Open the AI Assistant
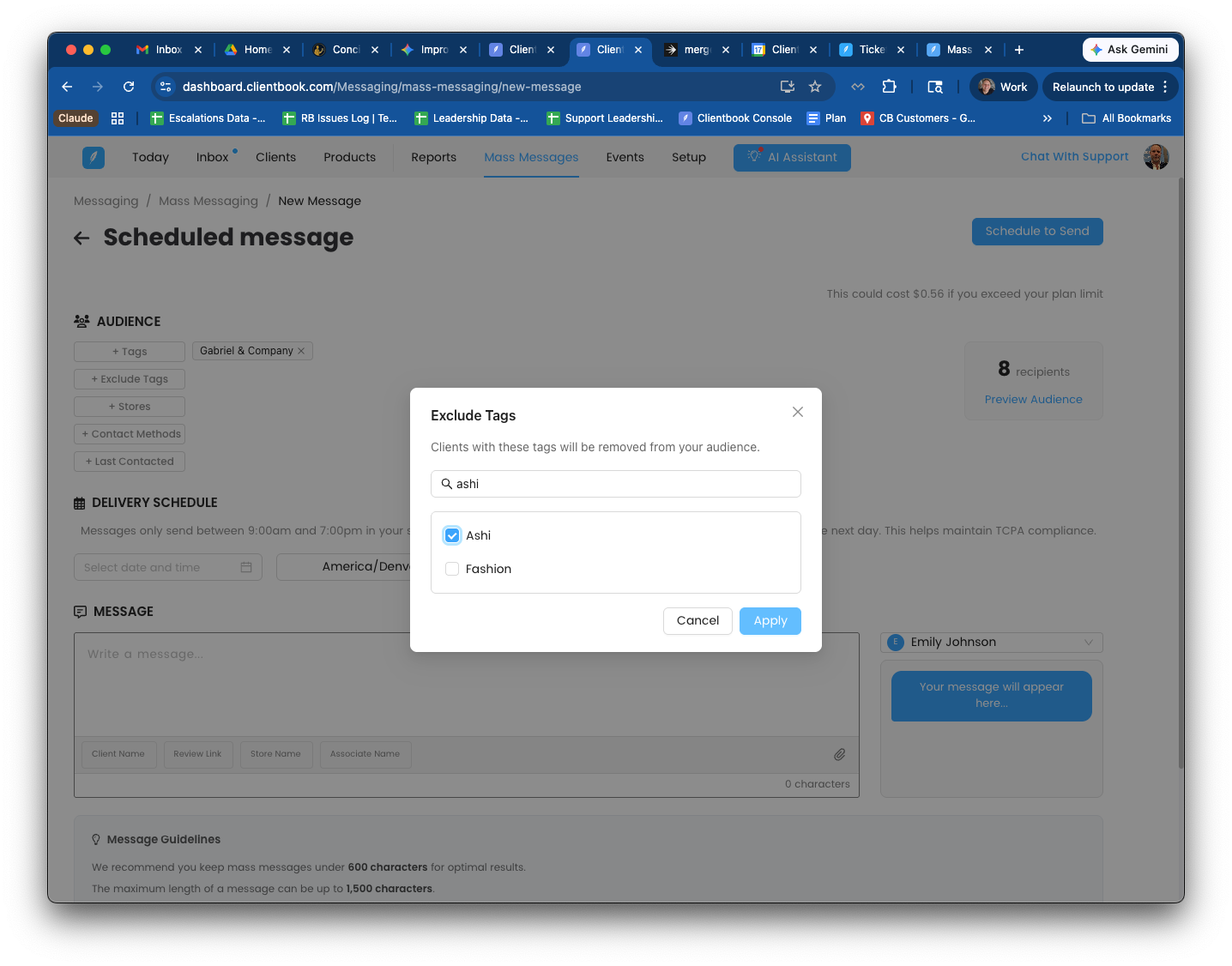Viewport: 1232px width, 966px height. pos(792,157)
